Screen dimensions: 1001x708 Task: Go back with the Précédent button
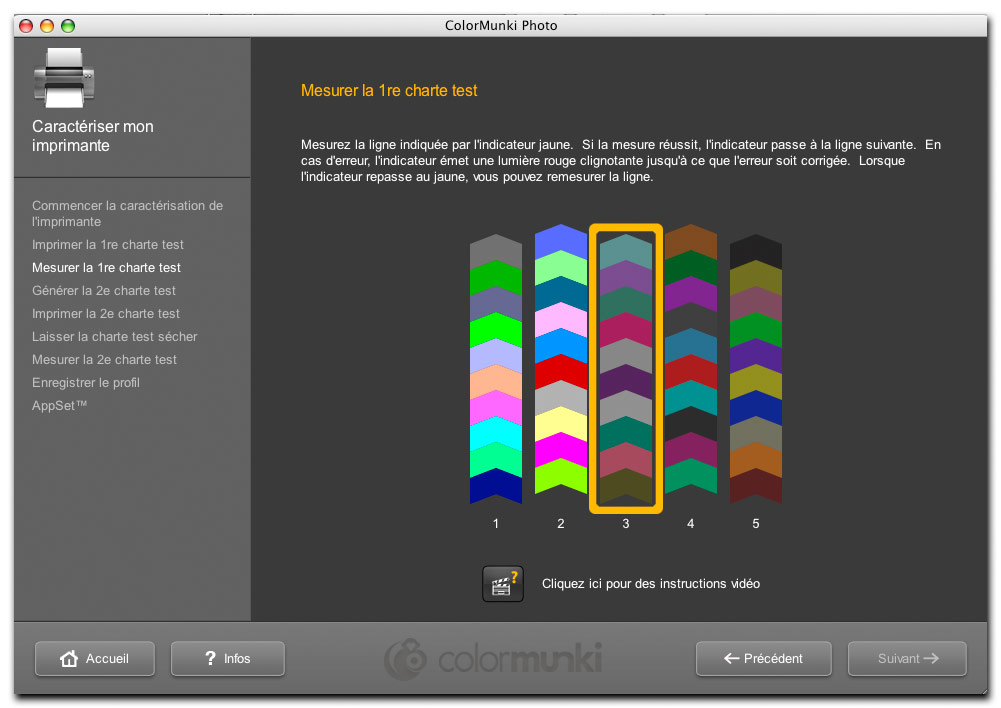[764, 658]
